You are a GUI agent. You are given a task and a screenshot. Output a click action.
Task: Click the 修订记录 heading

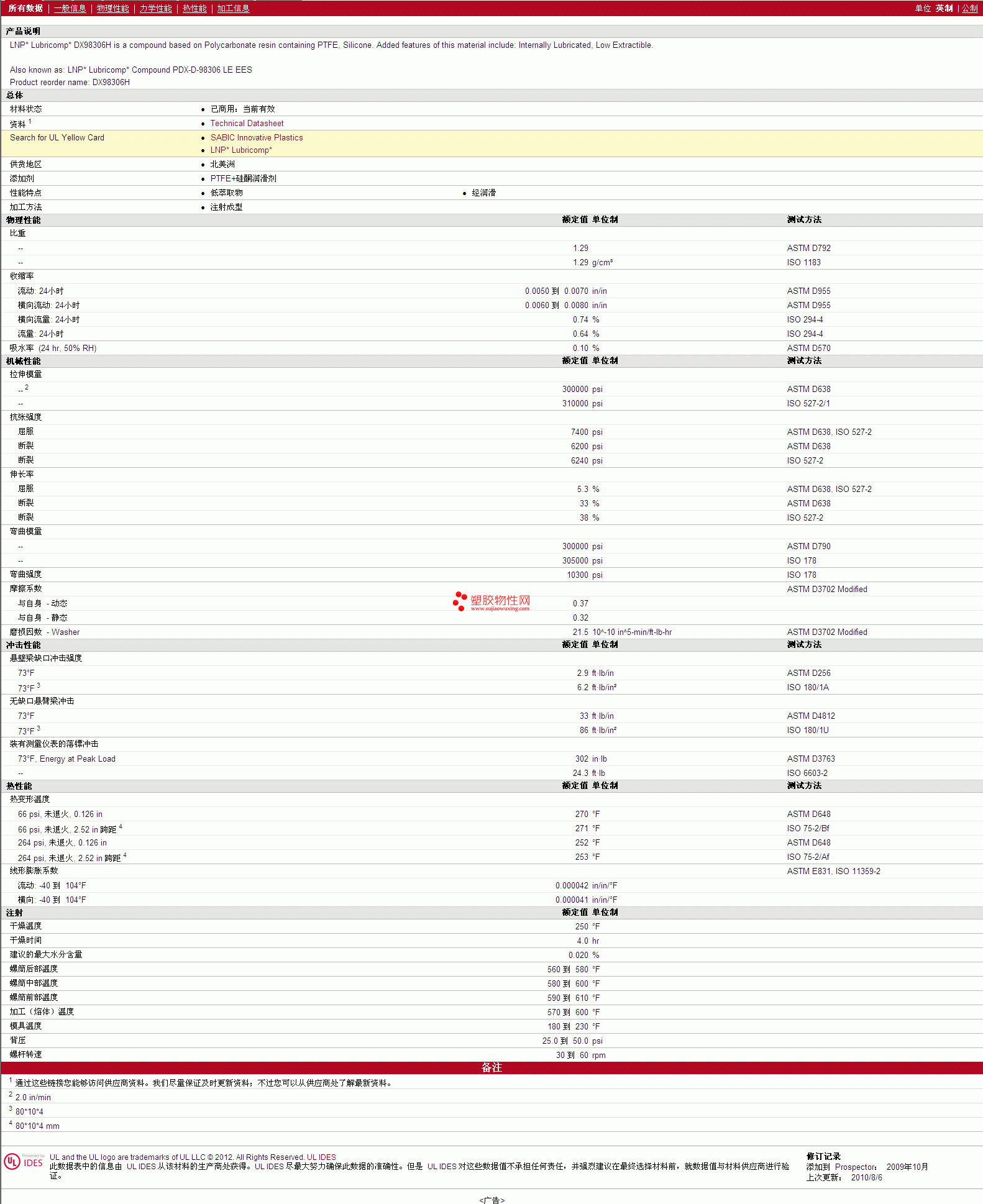point(823,1157)
